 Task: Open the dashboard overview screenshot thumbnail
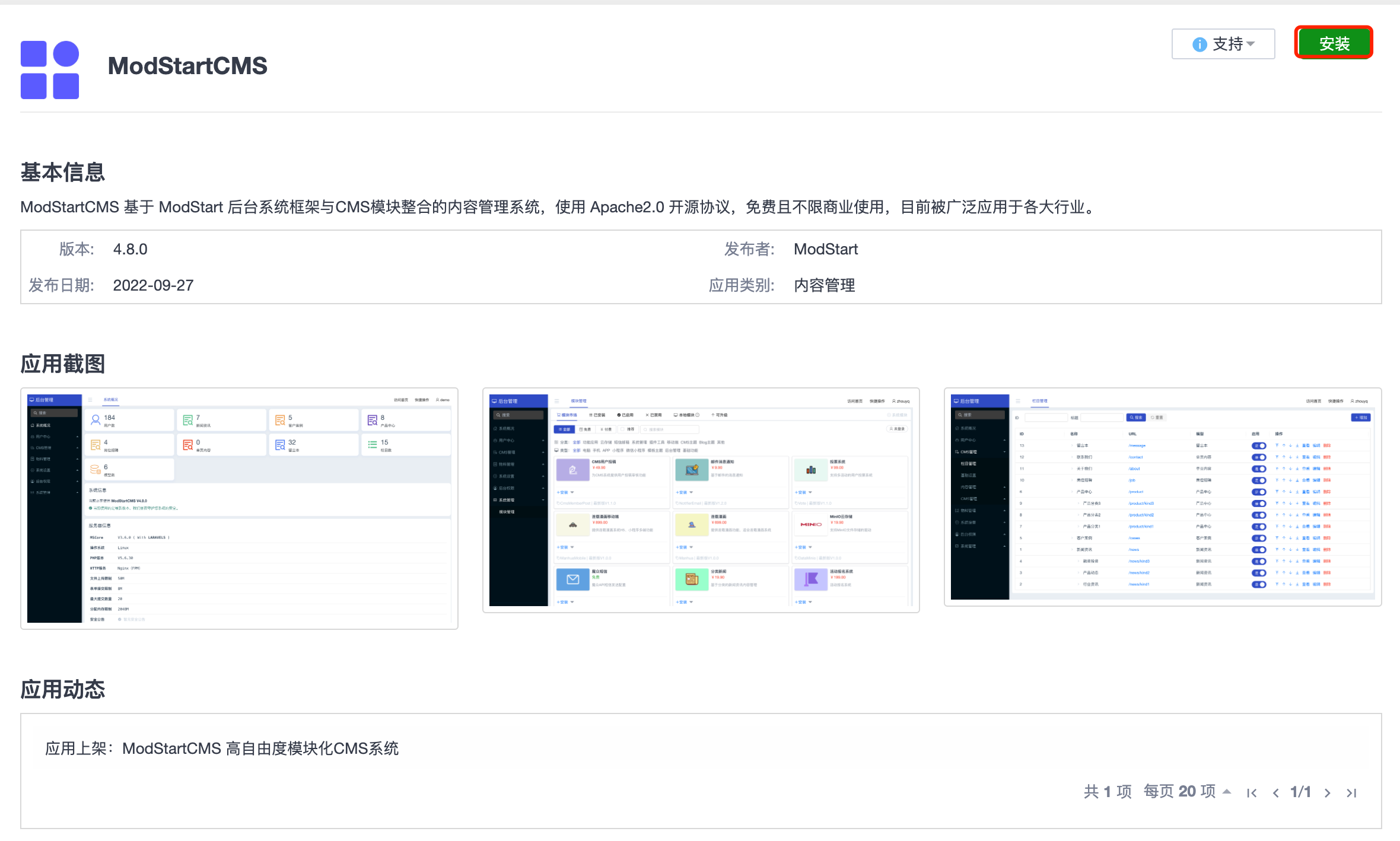coord(239,508)
